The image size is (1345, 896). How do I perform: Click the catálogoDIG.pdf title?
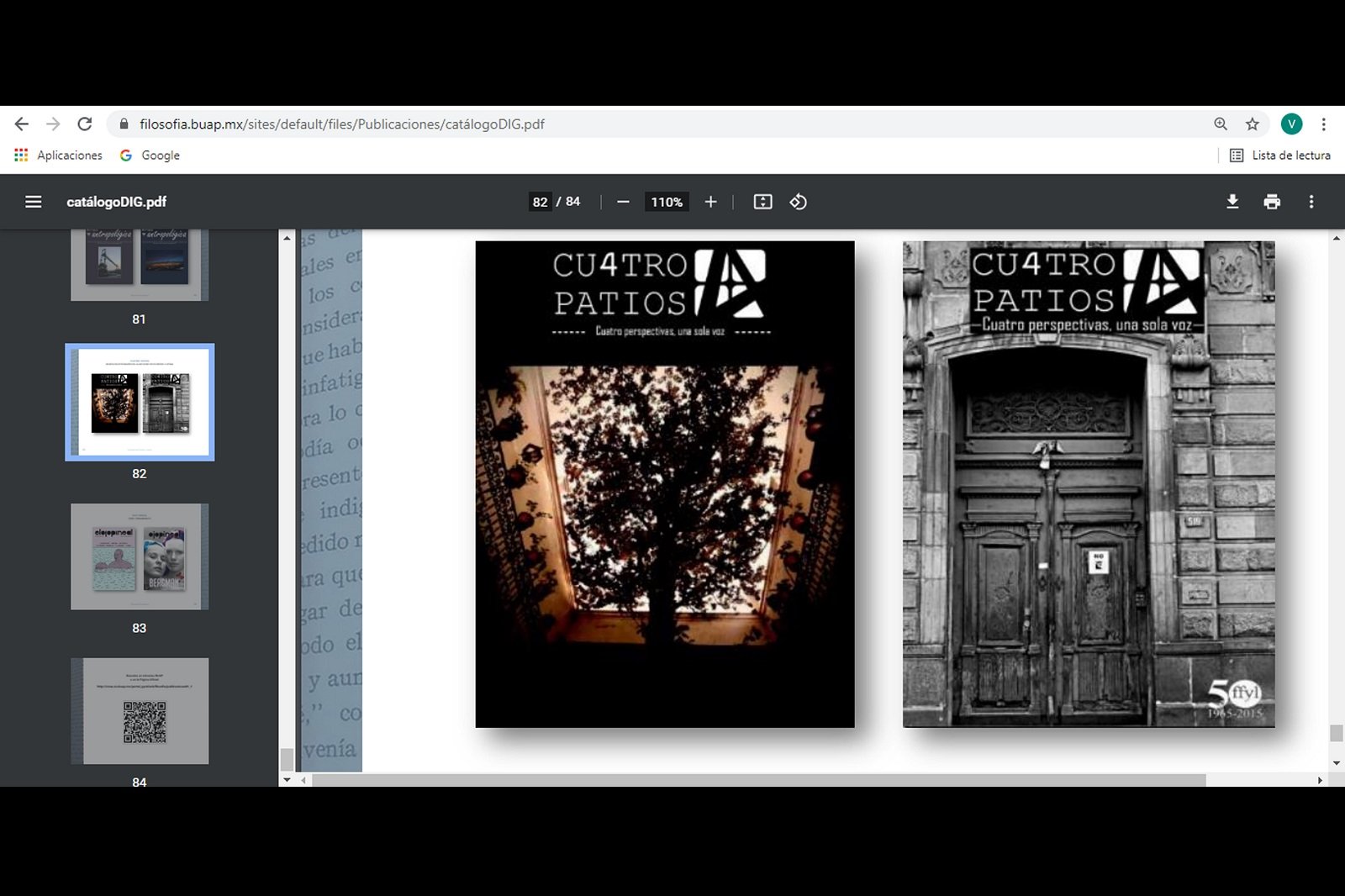(x=117, y=202)
